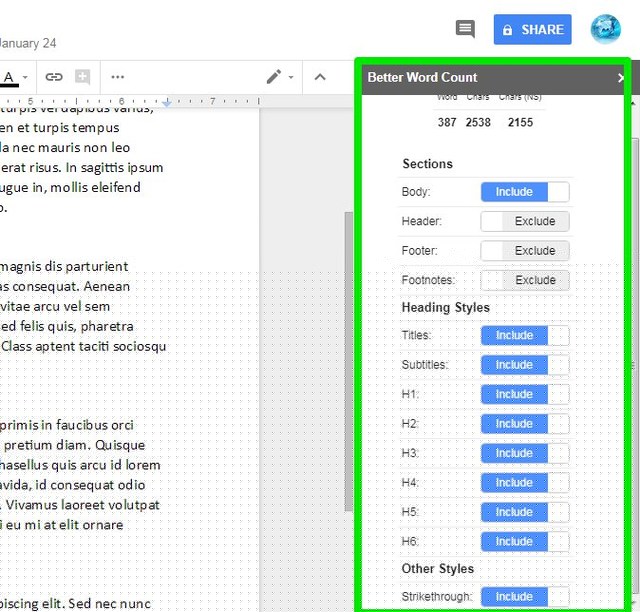Open the account profile avatar
The height and width of the screenshot is (612, 640).
click(606, 29)
